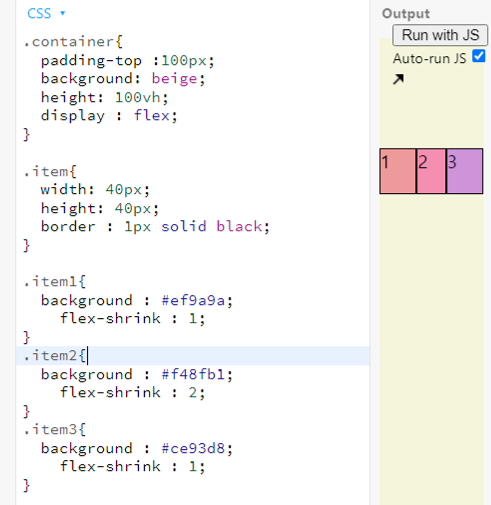This screenshot has height=505, width=491.
Task: Click the pink box labeled 1
Action: click(x=398, y=171)
